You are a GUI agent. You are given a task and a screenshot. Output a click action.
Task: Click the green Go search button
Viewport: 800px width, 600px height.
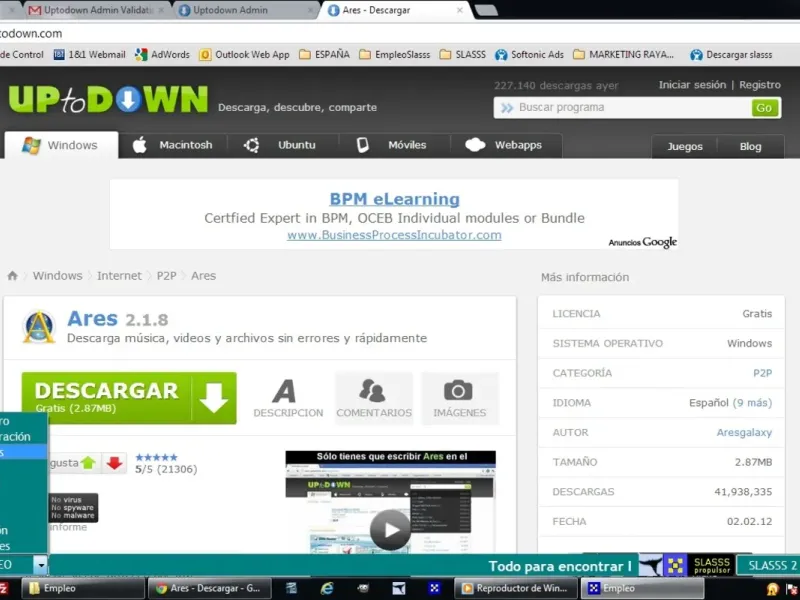(764, 108)
